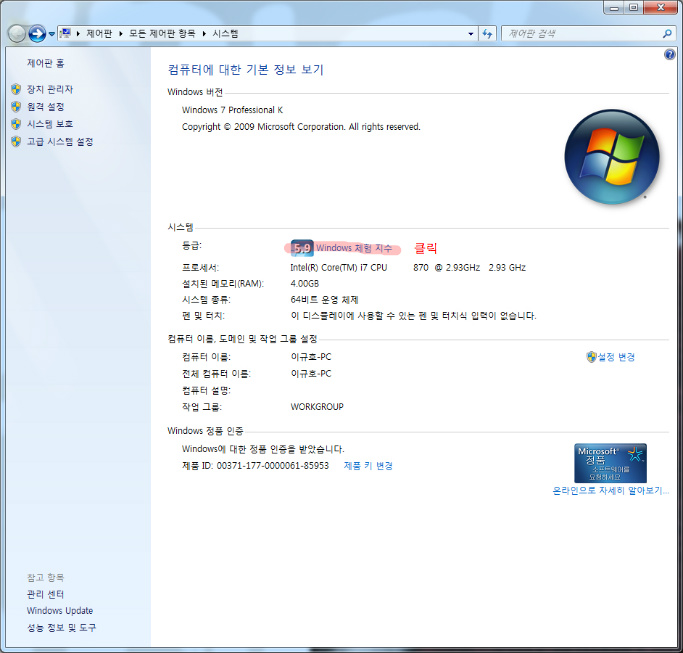The height and width of the screenshot is (653, 683).
Task: Open 장치 관리자 in the sidebar
Action: coord(50,89)
